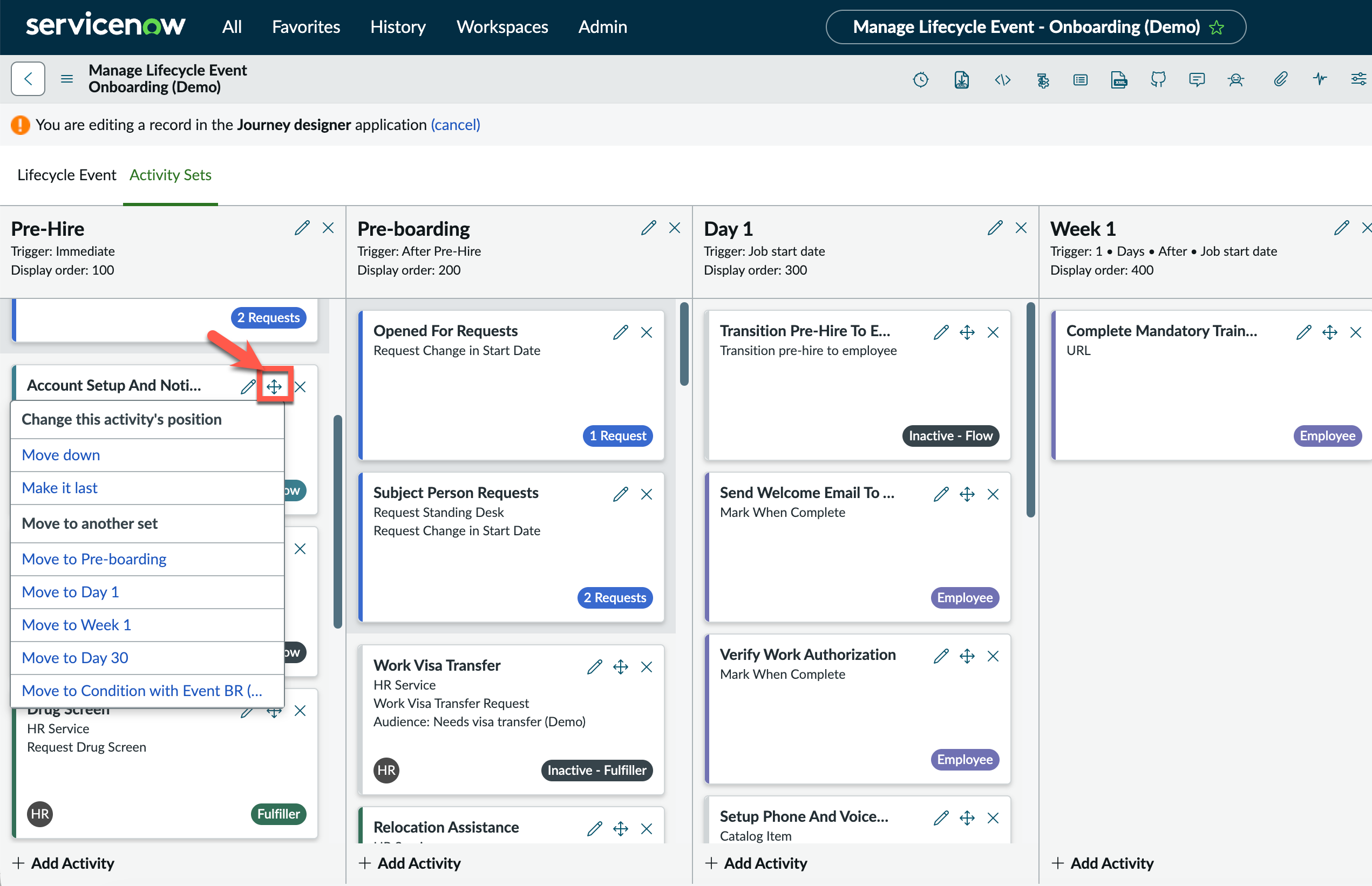Edit the Transition Pre-Hire To E... activity
Screen dimensions: 1372x886
[x=940, y=332]
